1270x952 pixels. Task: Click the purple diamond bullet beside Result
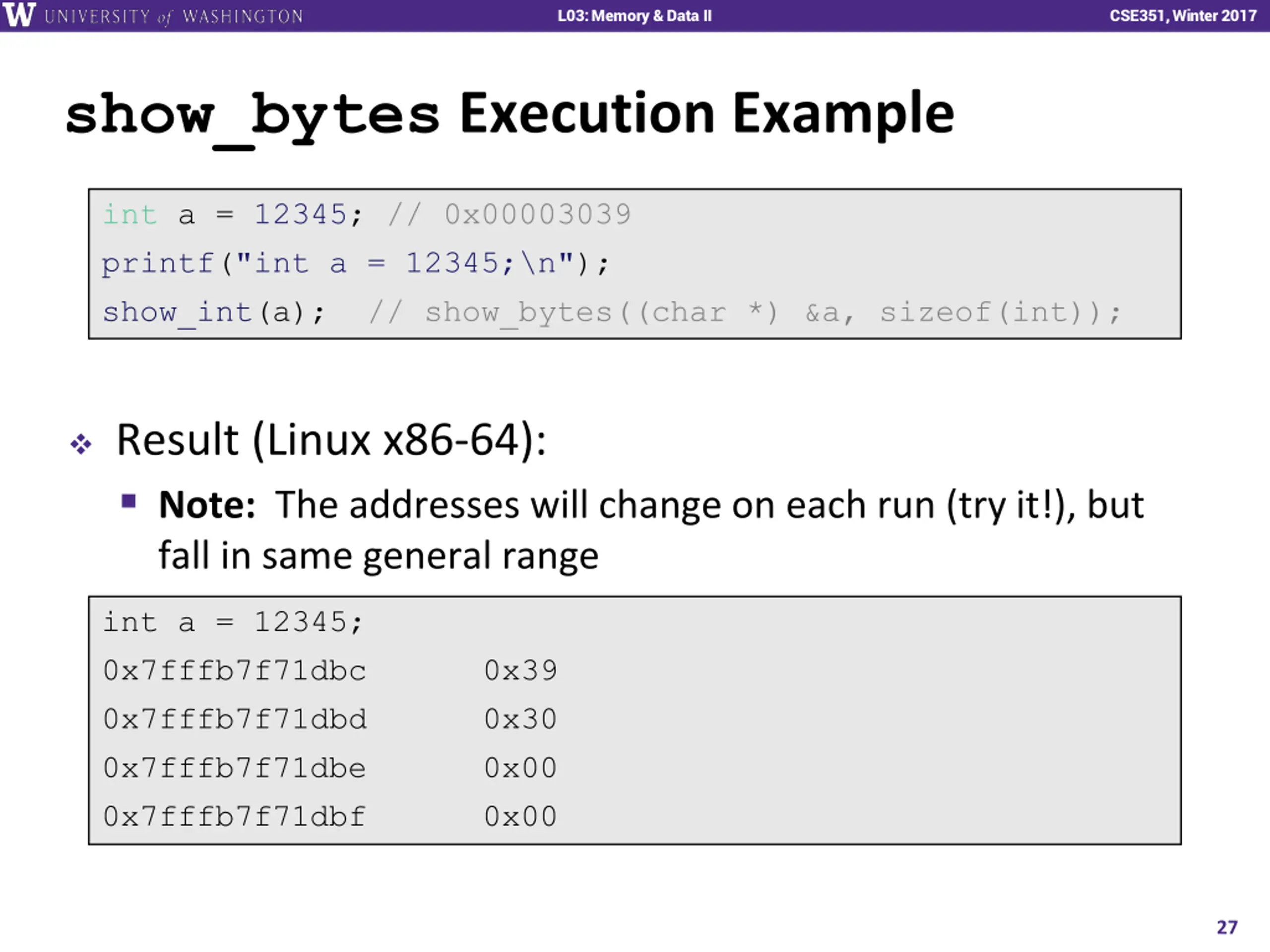coord(81,444)
